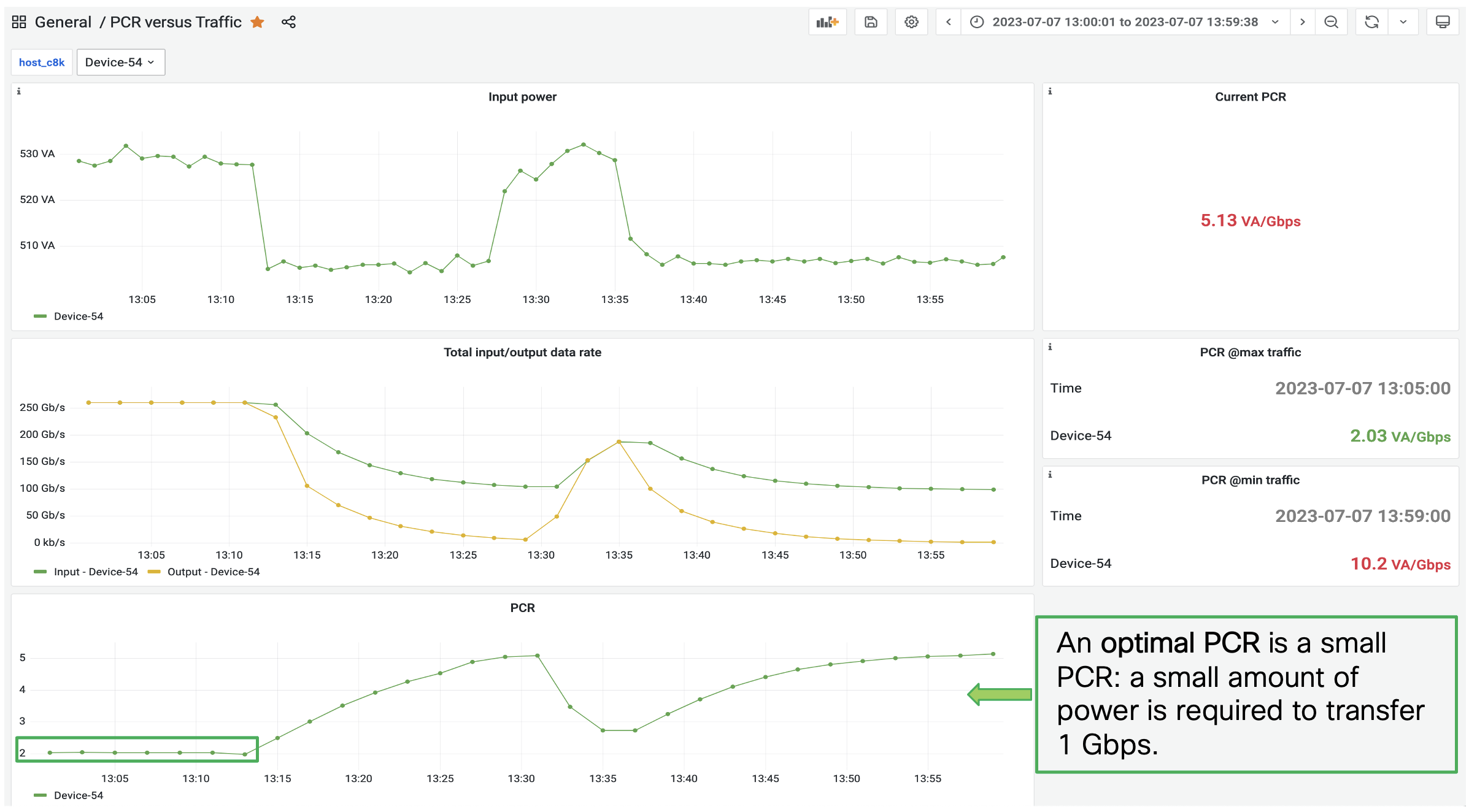Open the Input power panel title menu
Image resolution: width=1469 pixels, height=812 pixels.
click(522, 97)
